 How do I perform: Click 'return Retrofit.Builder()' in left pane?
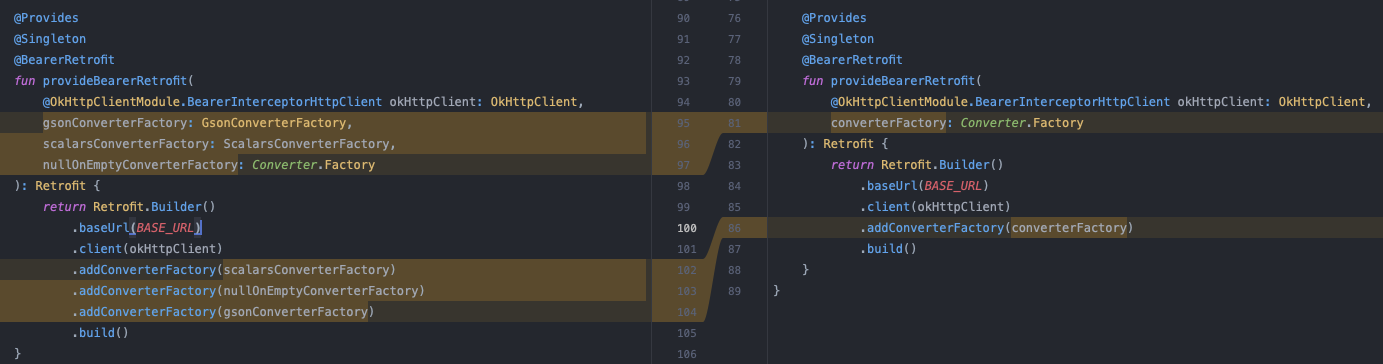[129, 207]
